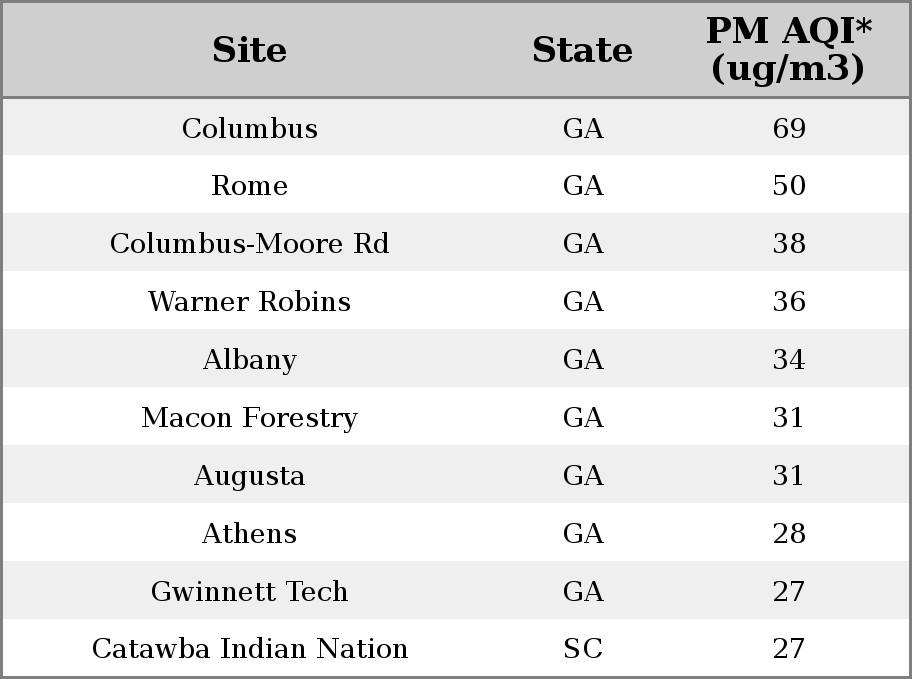Click the PM AQI* (ug/m3) column header
This screenshot has width=912, height=679.
coord(789,50)
